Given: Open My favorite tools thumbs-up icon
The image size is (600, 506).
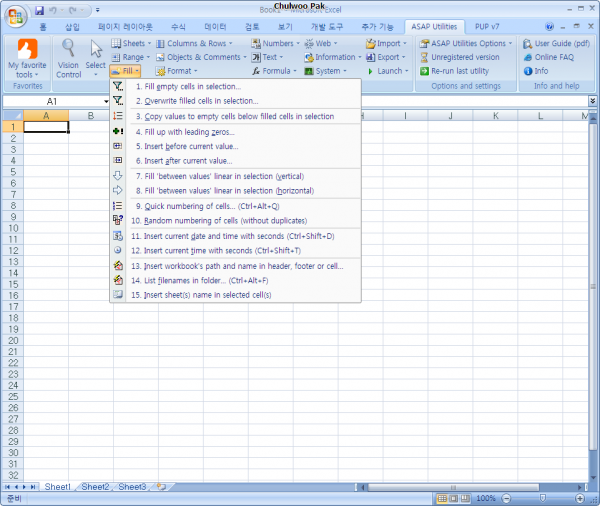Looking at the screenshot, I should 28,49.
